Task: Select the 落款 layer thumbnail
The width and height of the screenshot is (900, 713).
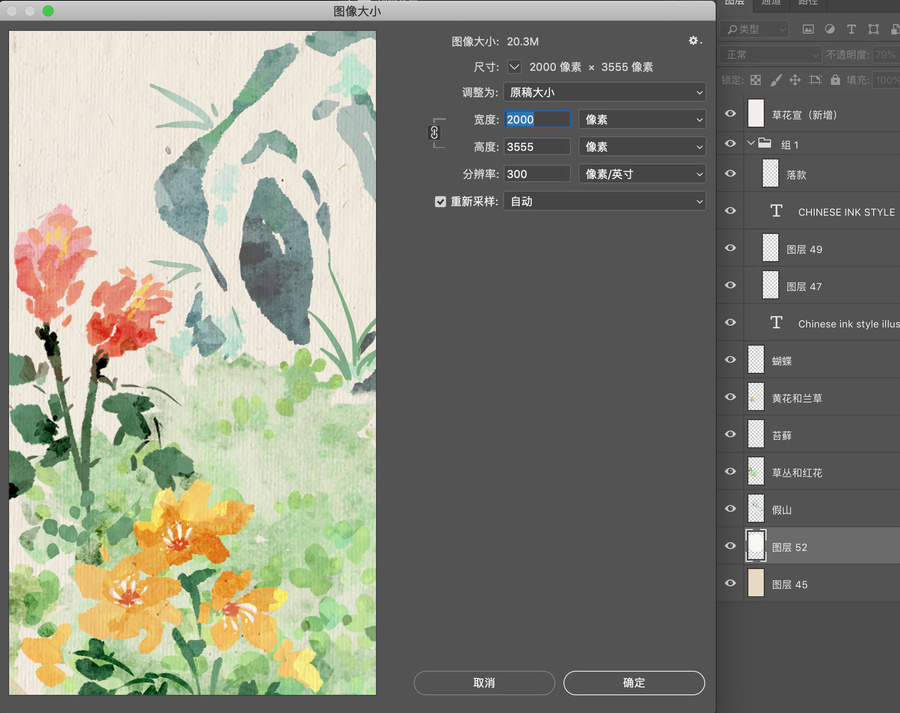Action: [770, 173]
